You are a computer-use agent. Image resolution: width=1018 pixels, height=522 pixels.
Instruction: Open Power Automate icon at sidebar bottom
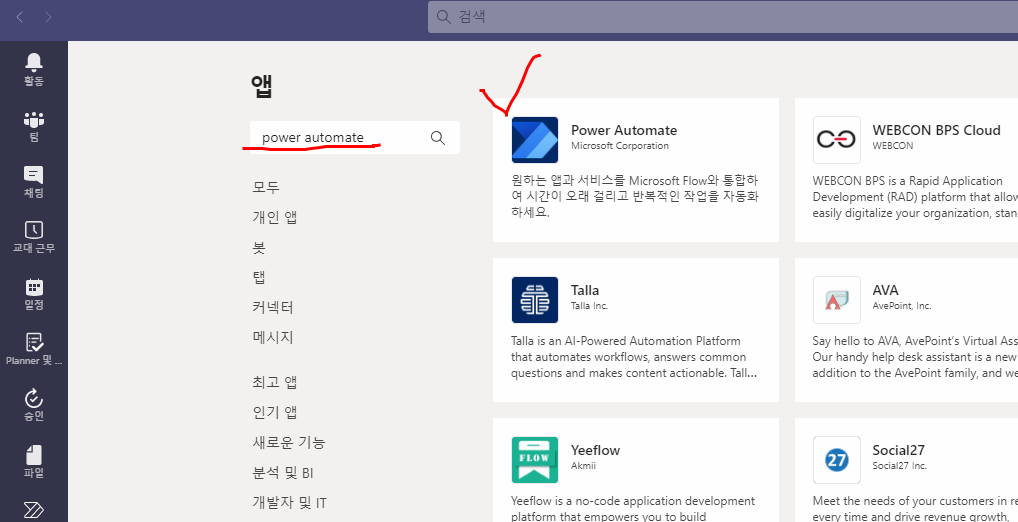pos(34,509)
